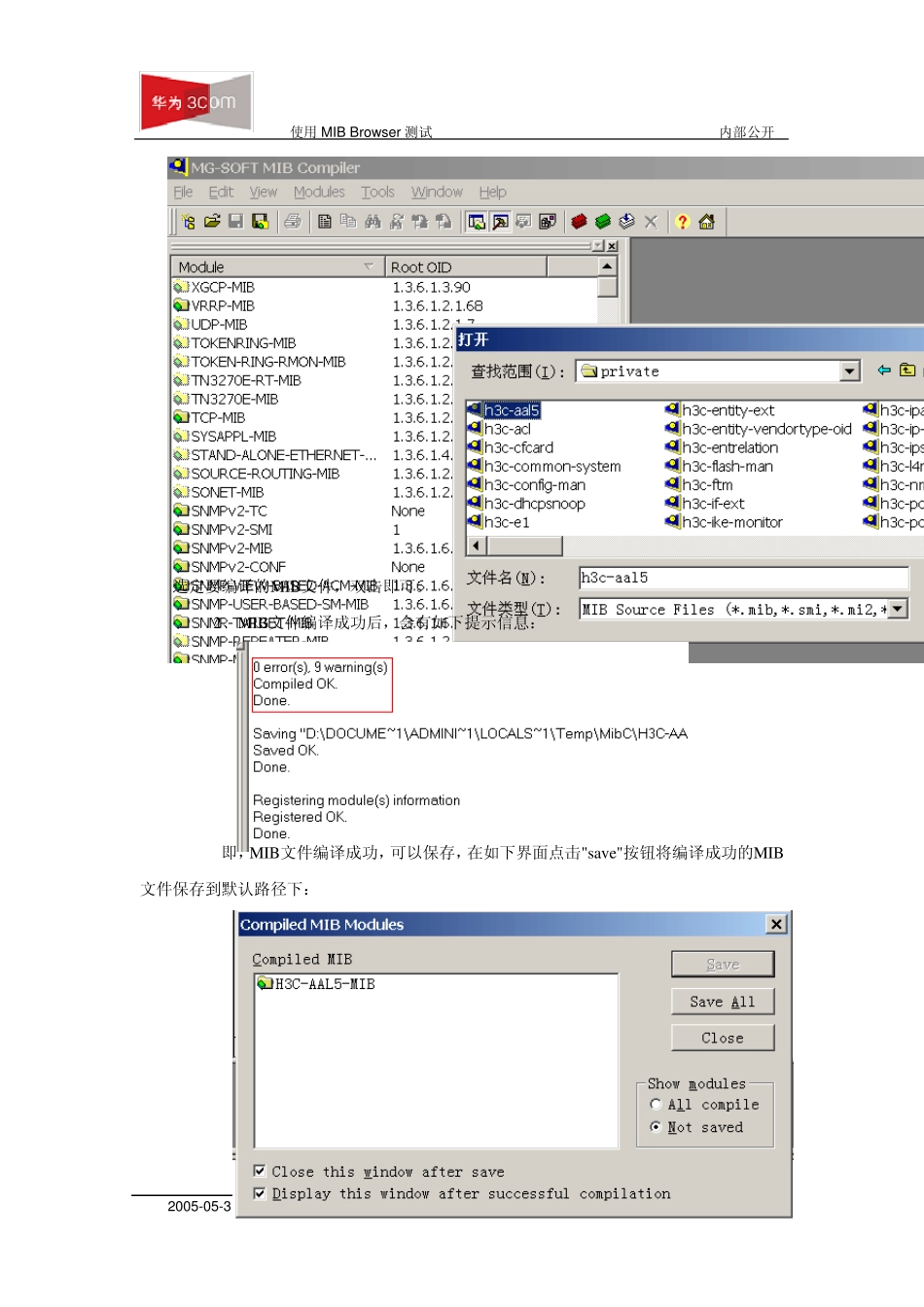Image resolution: width=924 pixels, height=1307 pixels.
Task: Open the Edit menu
Action: tap(221, 193)
